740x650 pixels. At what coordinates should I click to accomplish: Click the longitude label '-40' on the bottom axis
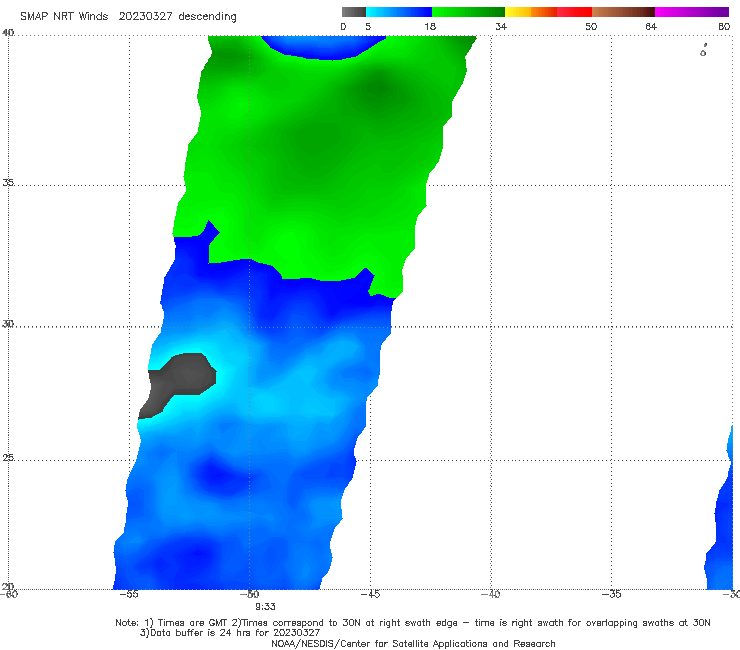pyautogui.click(x=491, y=594)
